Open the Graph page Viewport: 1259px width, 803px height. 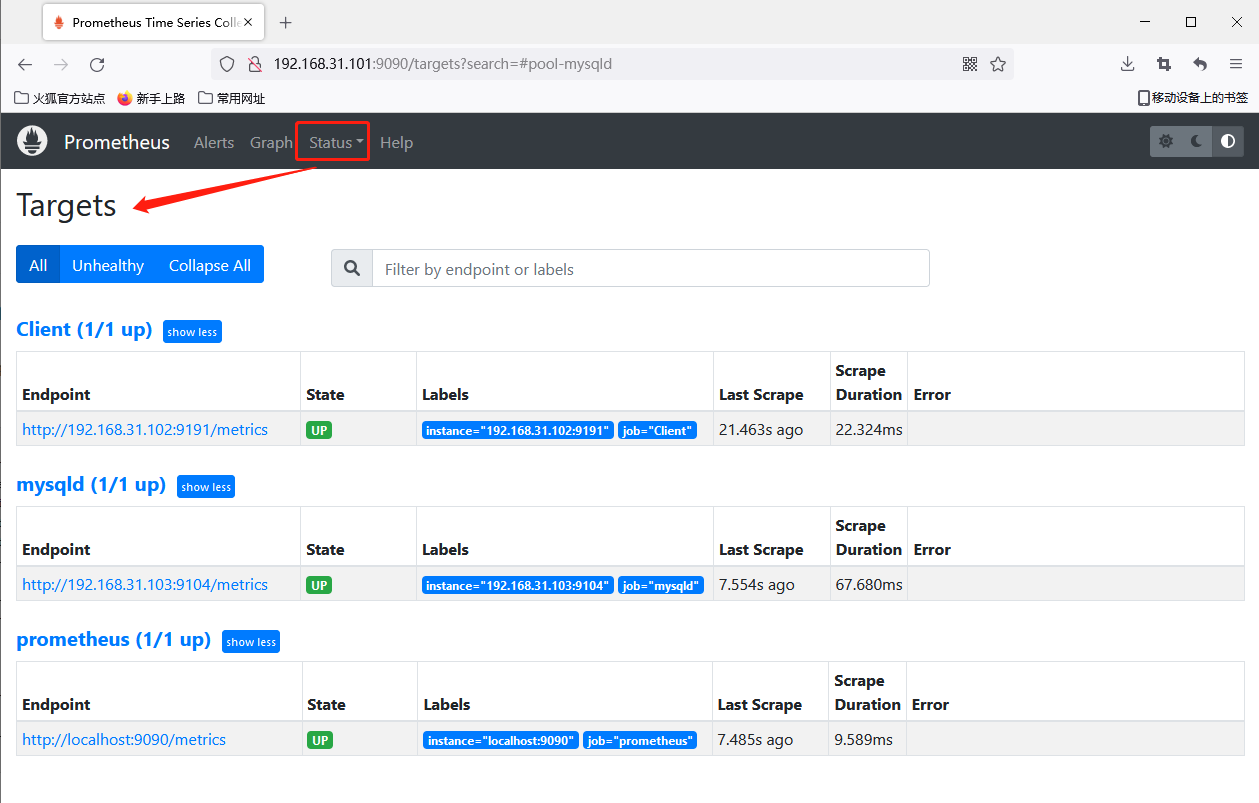point(271,142)
